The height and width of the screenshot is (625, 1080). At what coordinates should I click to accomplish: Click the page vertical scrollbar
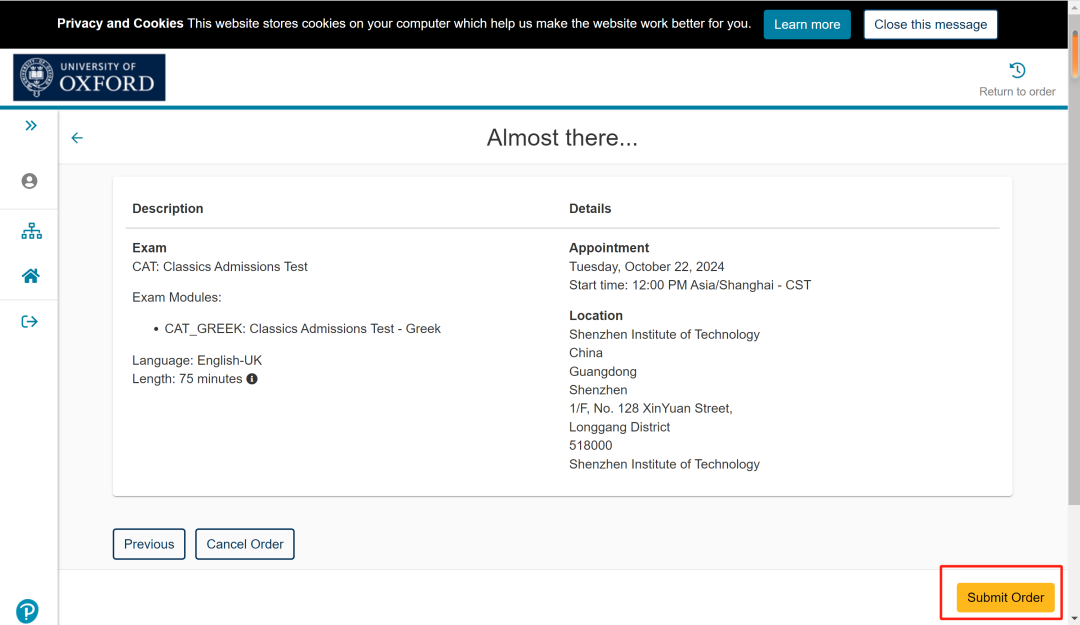1075,300
